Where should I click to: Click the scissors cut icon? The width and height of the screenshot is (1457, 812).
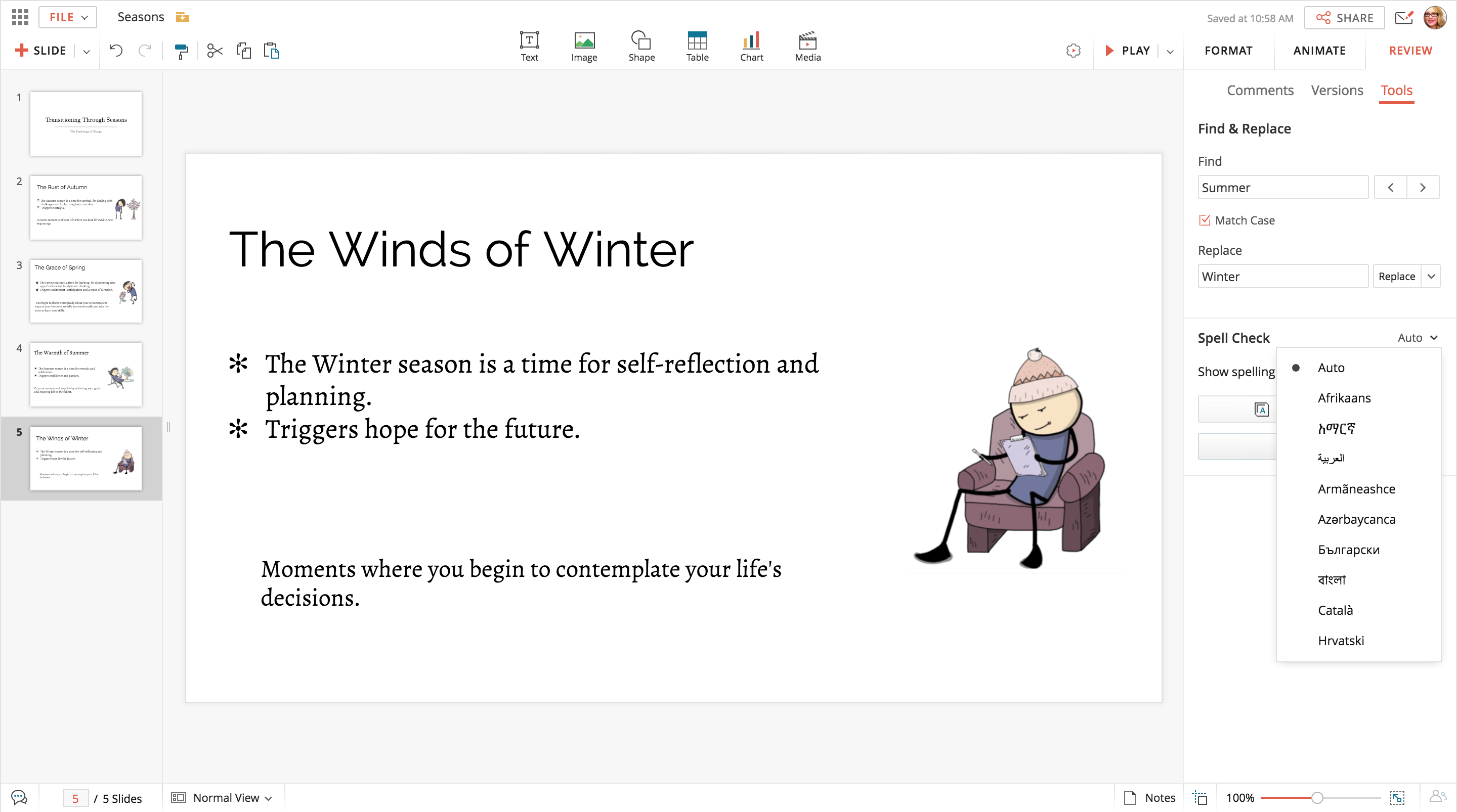click(215, 51)
